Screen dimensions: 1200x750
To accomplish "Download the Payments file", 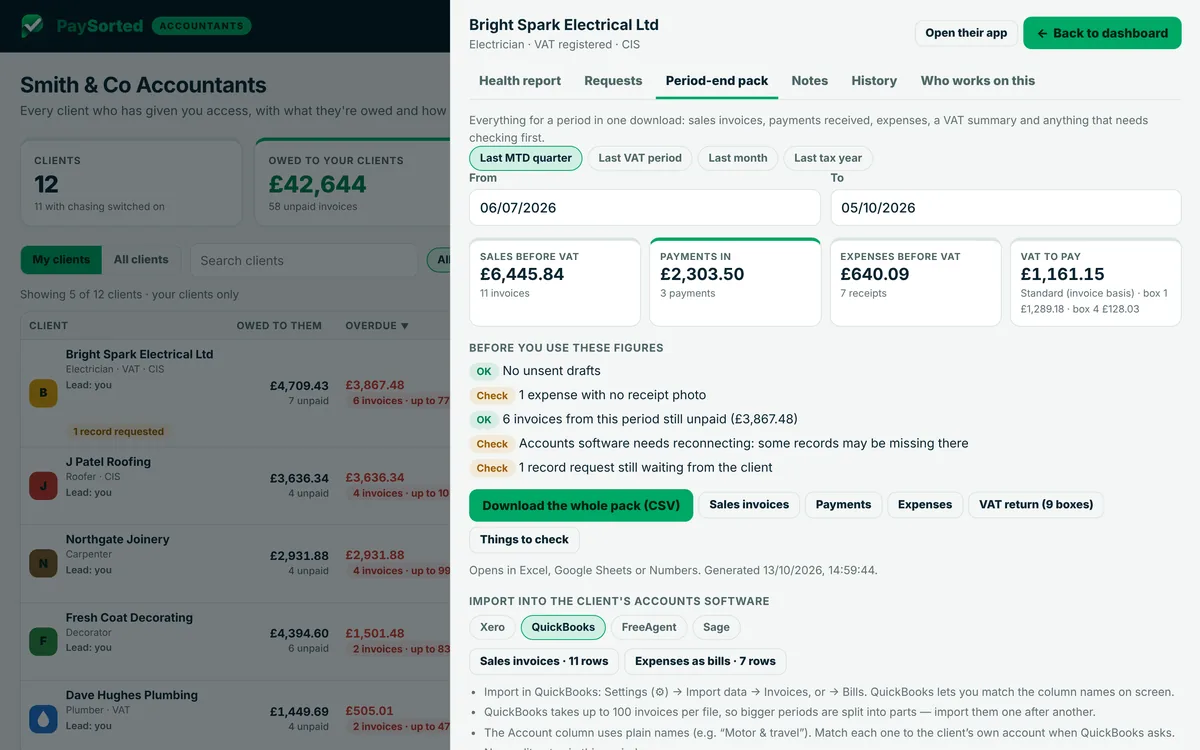I will pos(843,505).
